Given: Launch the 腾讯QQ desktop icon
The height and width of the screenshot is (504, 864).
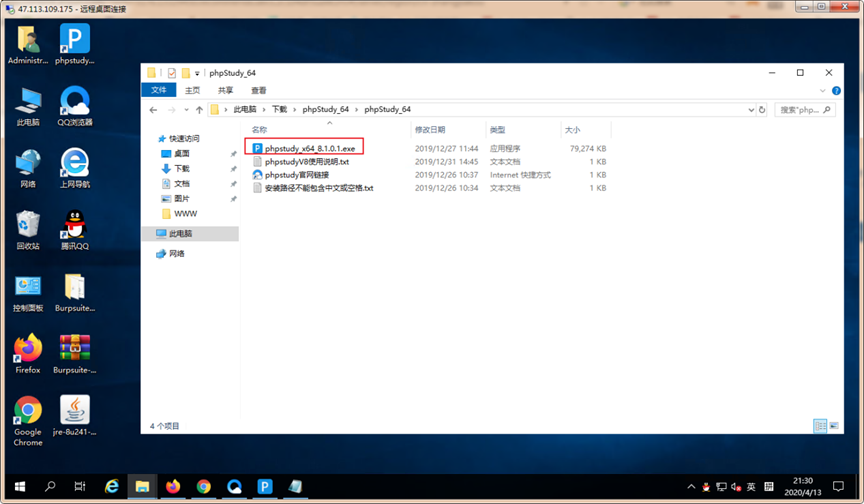Looking at the screenshot, I should [x=75, y=230].
